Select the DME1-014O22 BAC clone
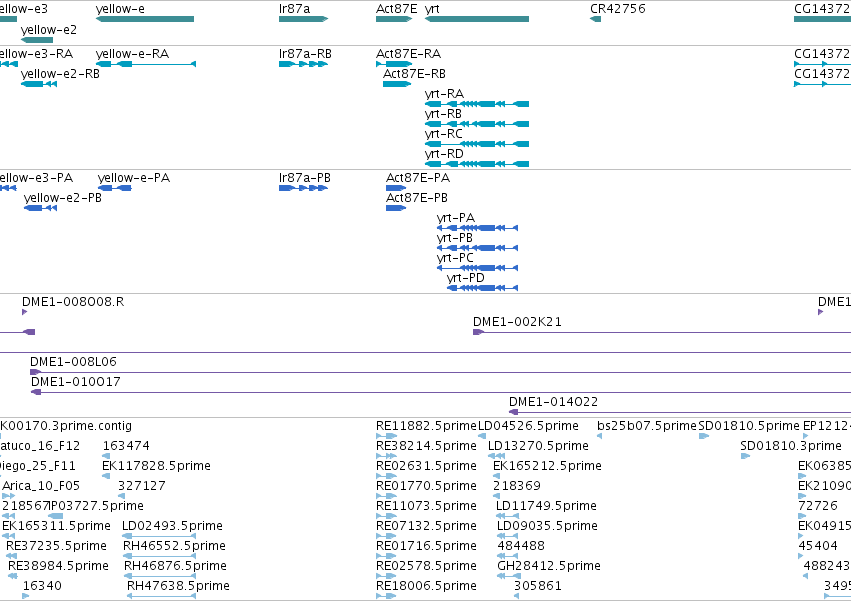The width and height of the screenshot is (851, 601). (679, 412)
